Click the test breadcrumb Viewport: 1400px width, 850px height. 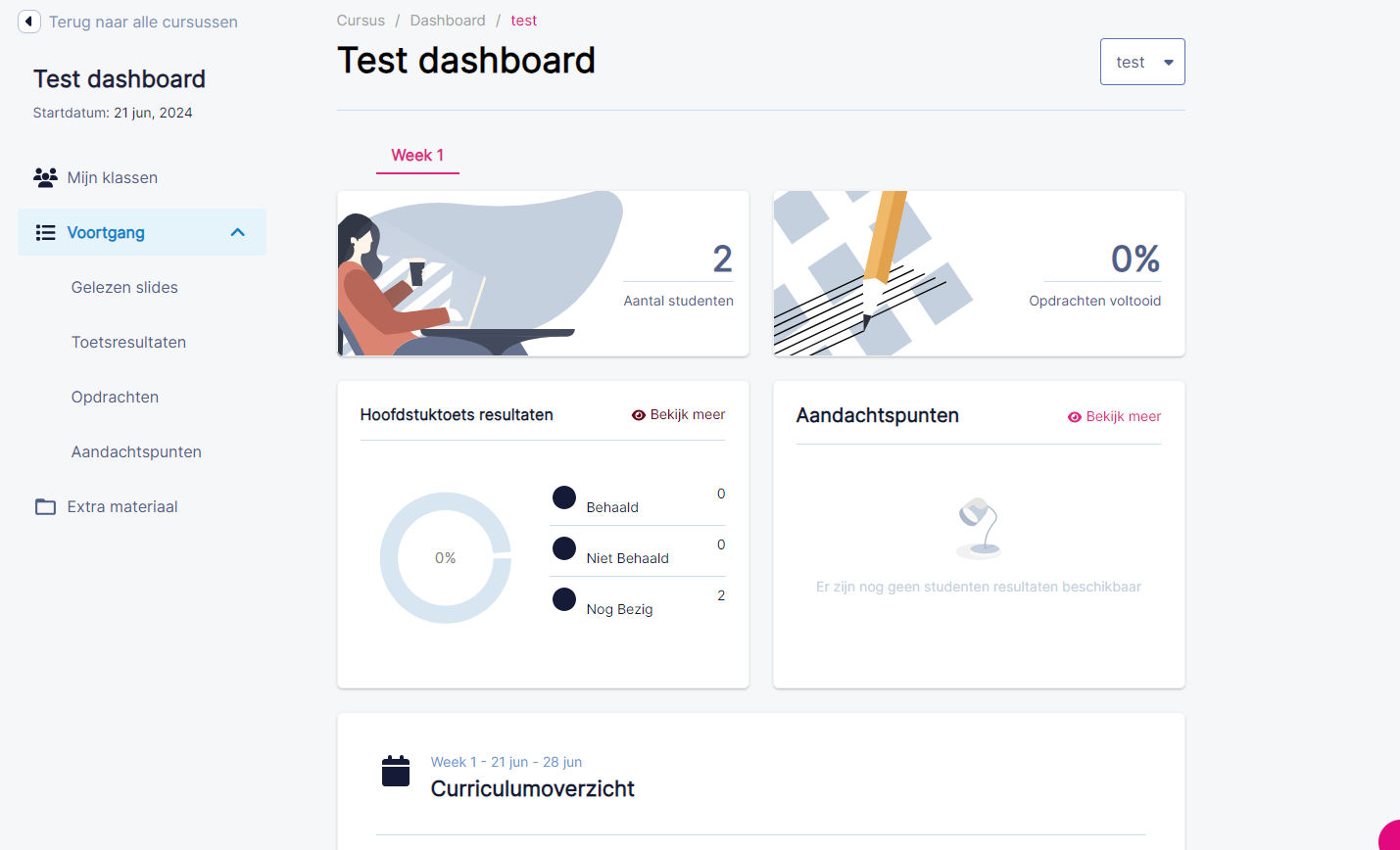[524, 21]
